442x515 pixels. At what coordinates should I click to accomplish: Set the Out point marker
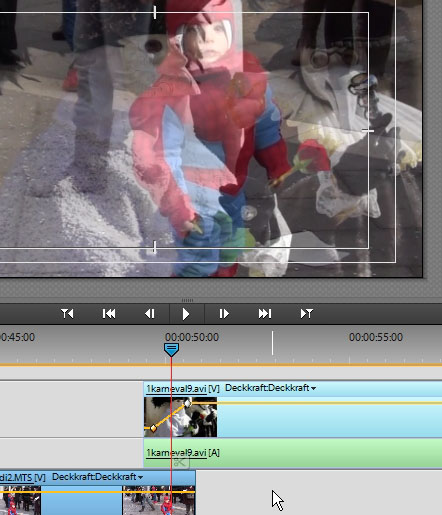click(x=307, y=314)
